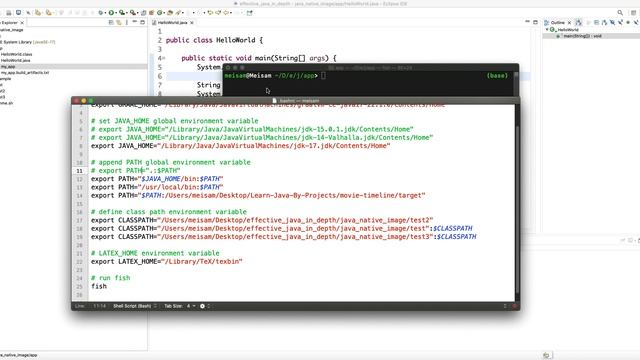Open the Eclipse toolbar search magnifier
Screen dimensions: 640x360
tap(620, 13)
